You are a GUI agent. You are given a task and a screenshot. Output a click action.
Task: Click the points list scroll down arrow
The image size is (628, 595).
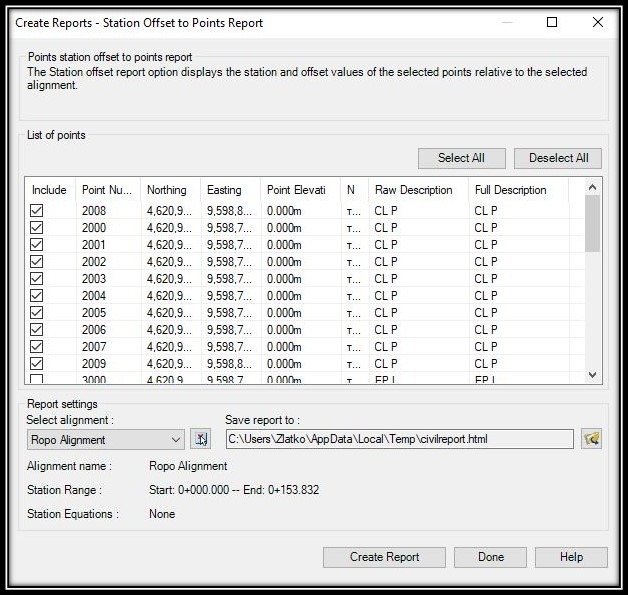[x=592, y=375]
